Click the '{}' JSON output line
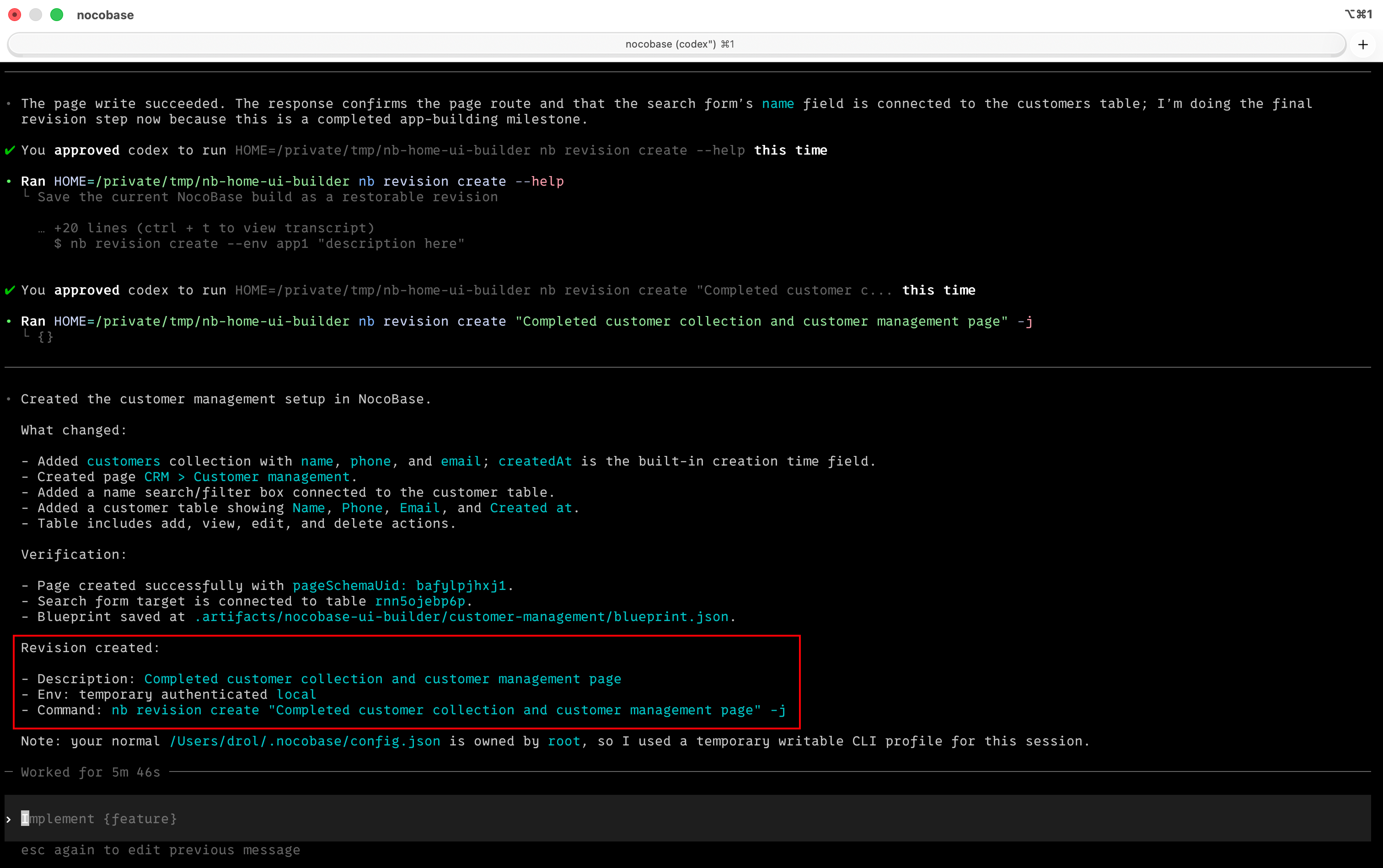Screen dimensions: 1383x868 click(45, 337)
